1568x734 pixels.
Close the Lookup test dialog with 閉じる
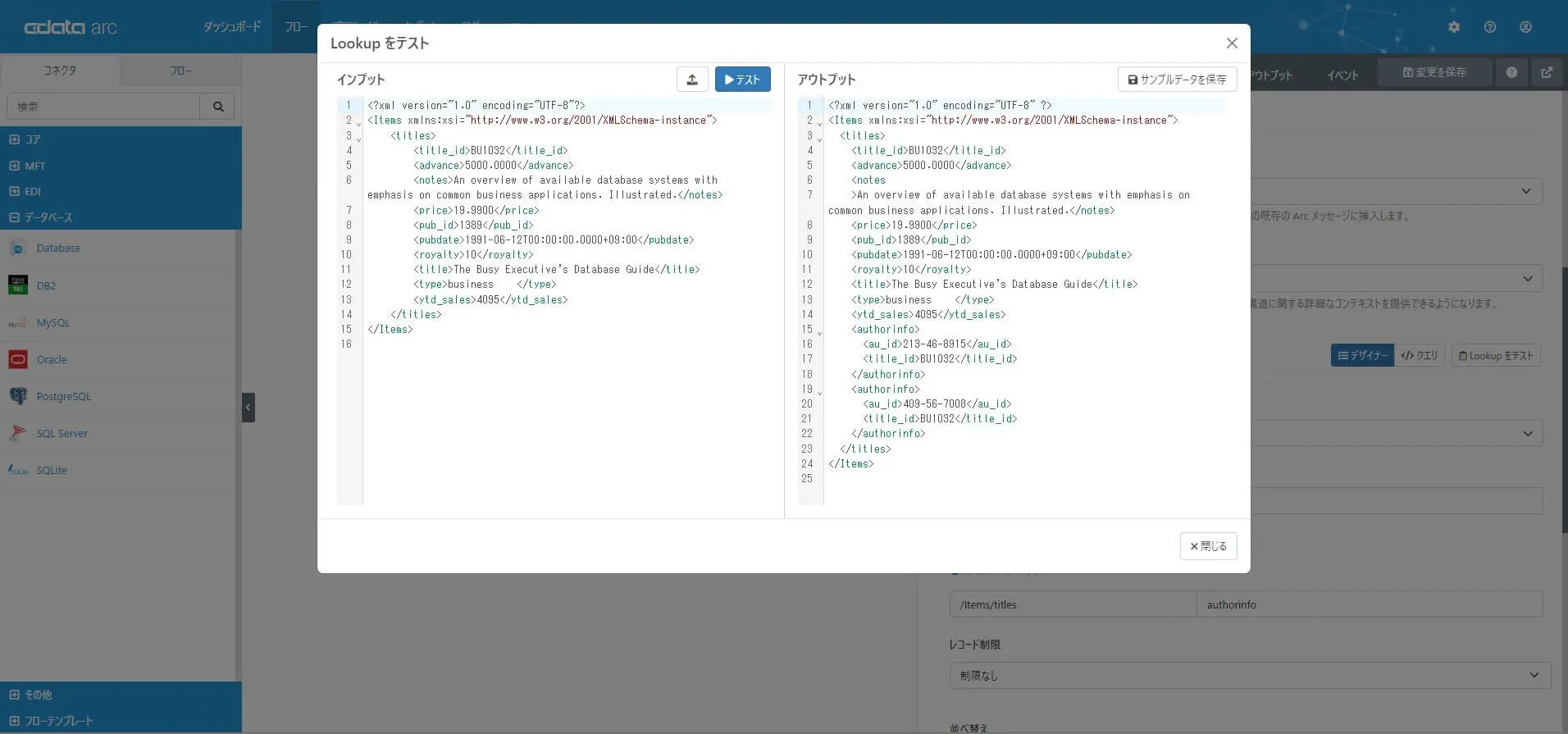tap(1208, 546)
